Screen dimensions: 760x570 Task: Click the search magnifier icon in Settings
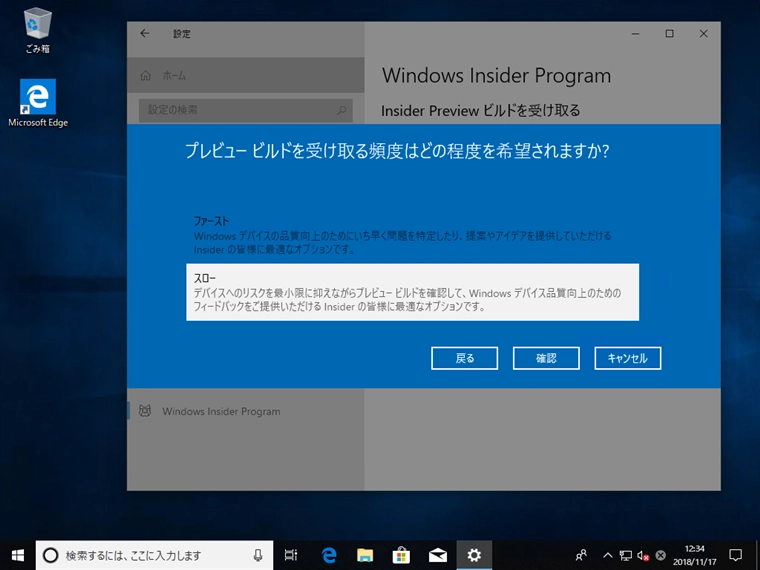tap(342, 110)
